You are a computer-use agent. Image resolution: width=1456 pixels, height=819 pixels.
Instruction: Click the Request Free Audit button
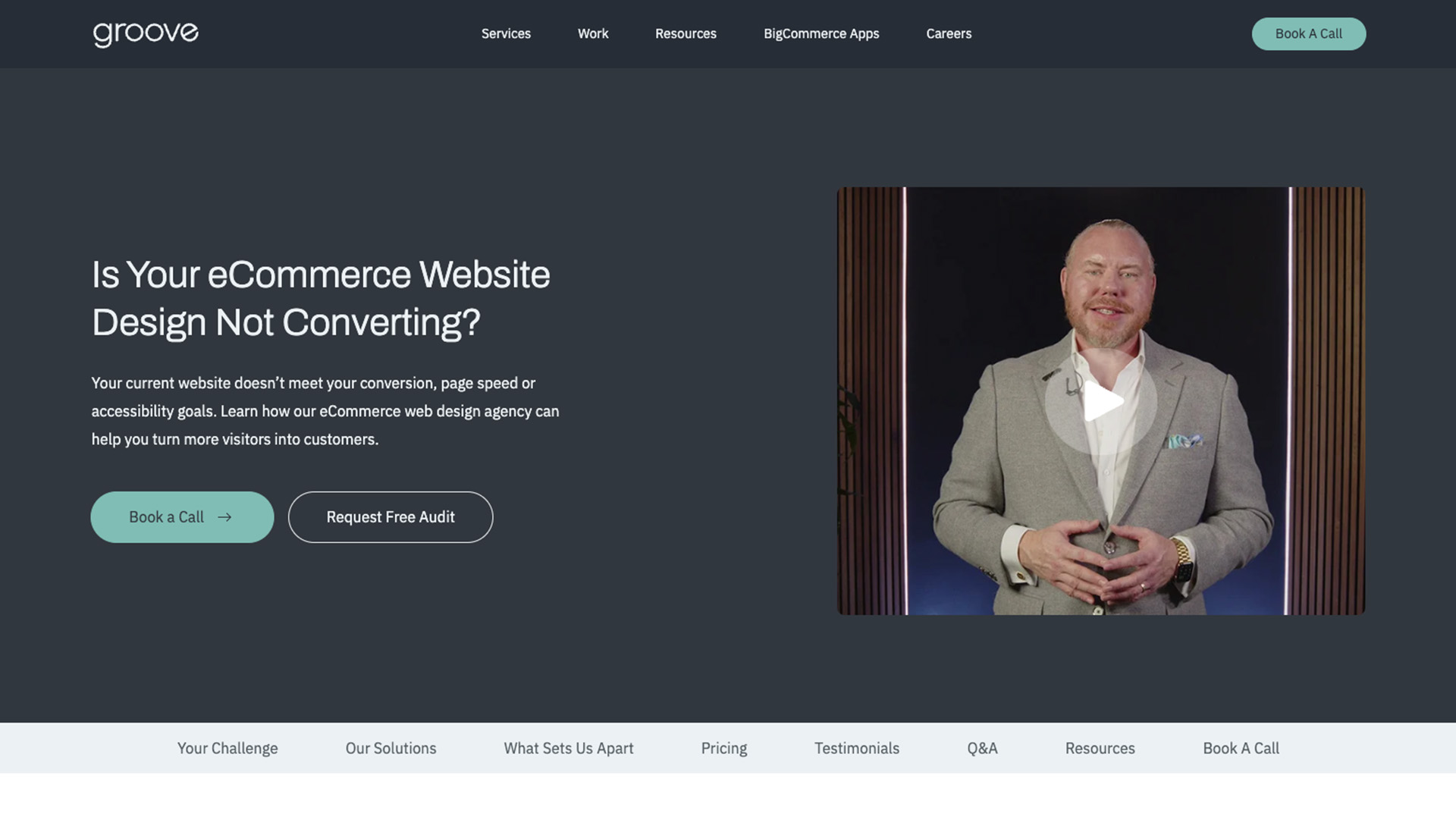click(391, 517)
